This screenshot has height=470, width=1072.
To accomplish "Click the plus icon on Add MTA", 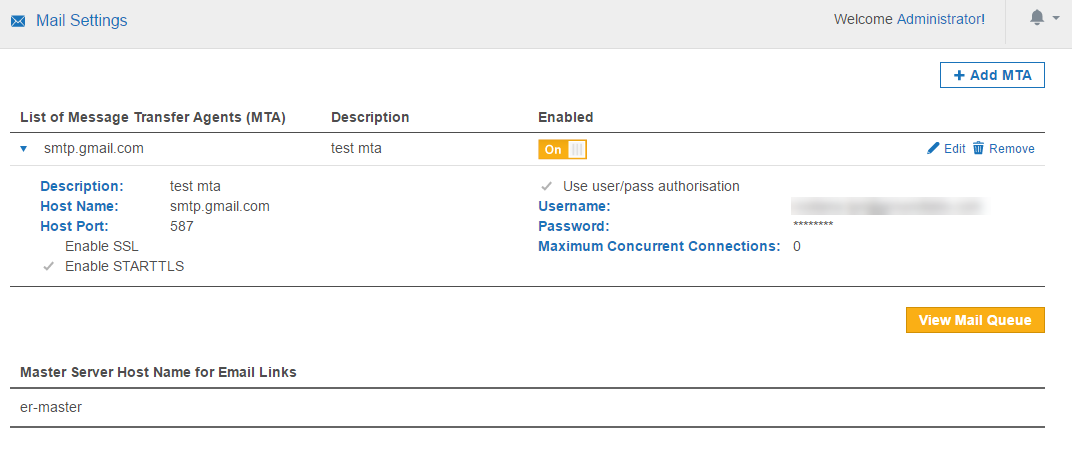I will 959,75.
